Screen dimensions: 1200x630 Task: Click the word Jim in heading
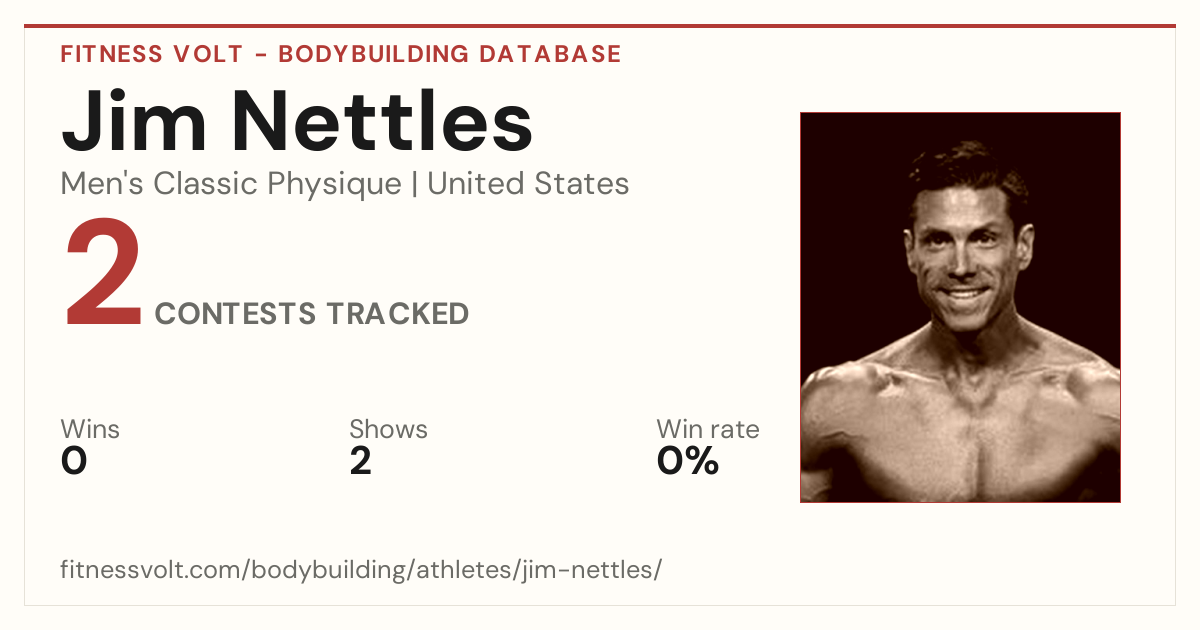[128, 120]
